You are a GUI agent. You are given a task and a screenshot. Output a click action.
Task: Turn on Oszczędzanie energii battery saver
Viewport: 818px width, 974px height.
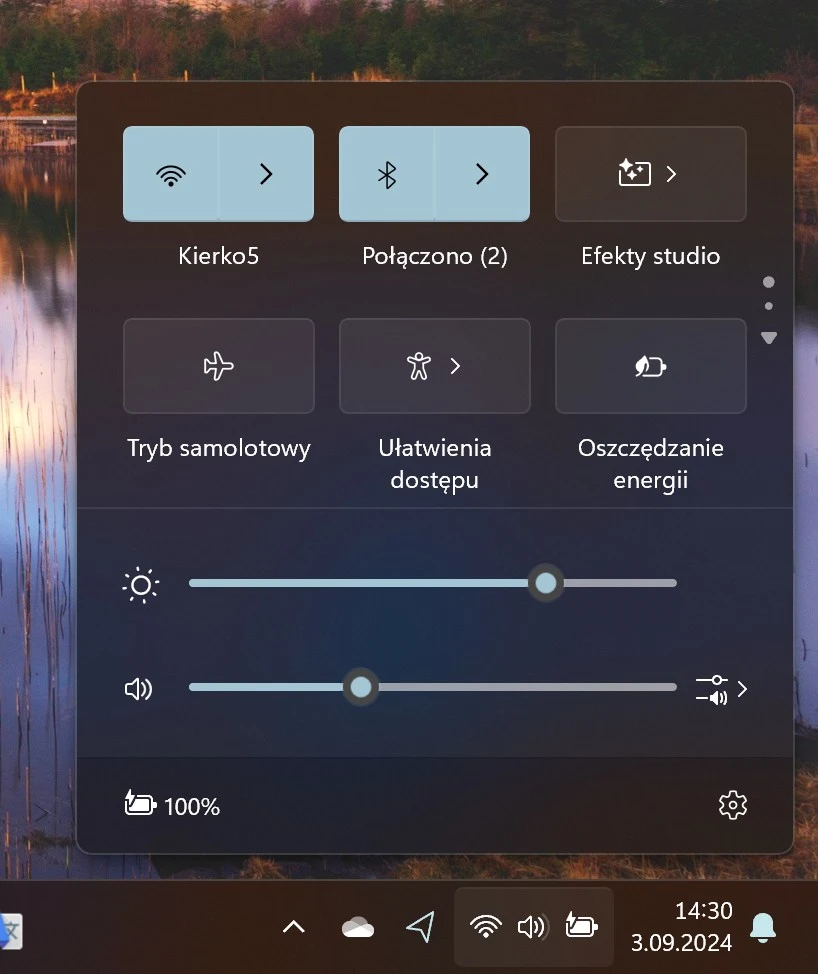pyautogui.click(x=650, y=366)
